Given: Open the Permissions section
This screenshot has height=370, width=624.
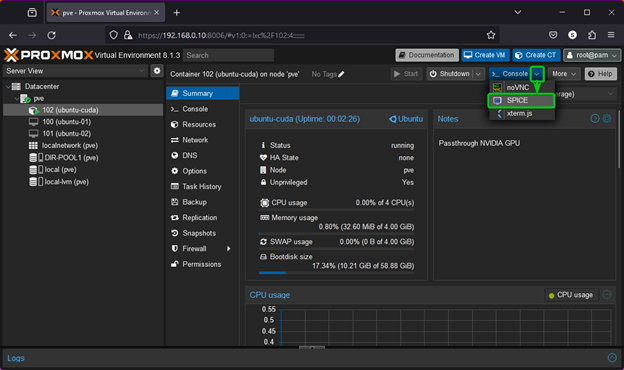Looking at the screenshot, I should click(x=203, y=264).
